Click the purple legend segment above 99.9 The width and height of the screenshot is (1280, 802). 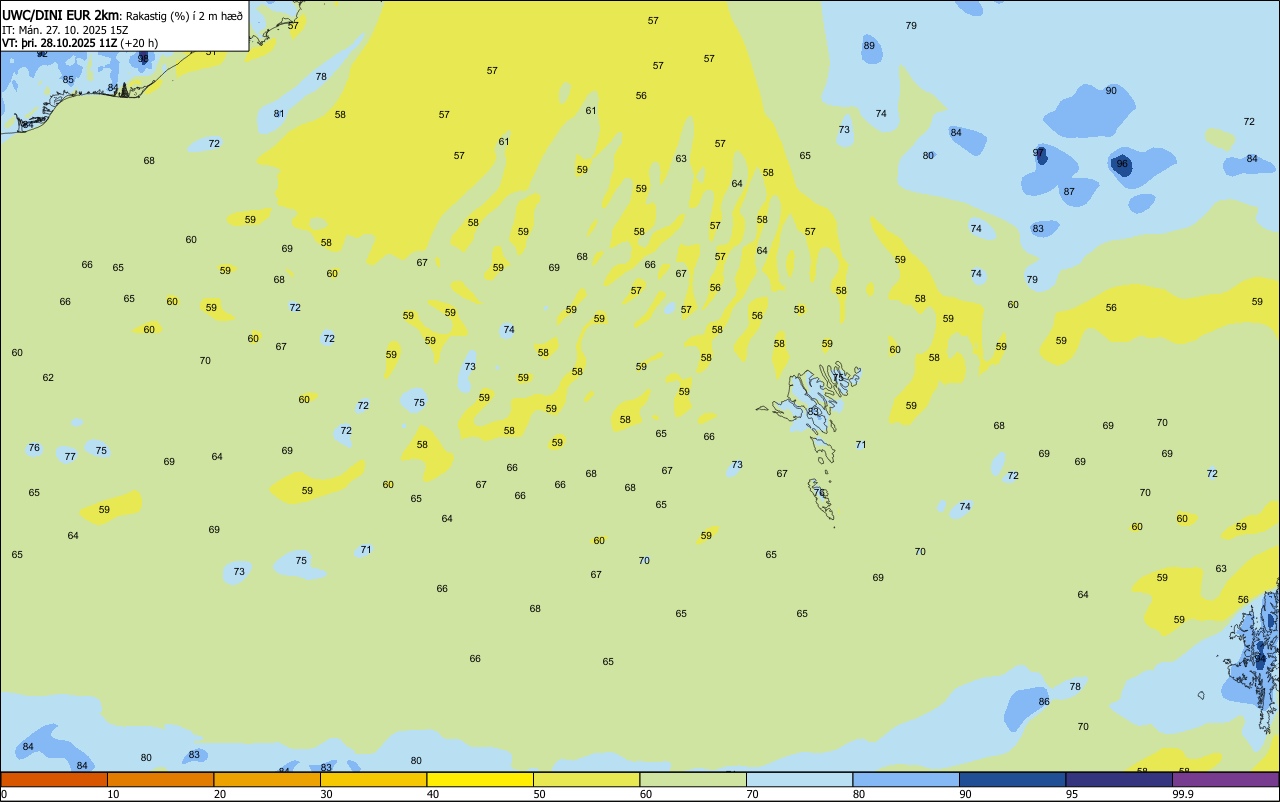tap(1225, 779)
